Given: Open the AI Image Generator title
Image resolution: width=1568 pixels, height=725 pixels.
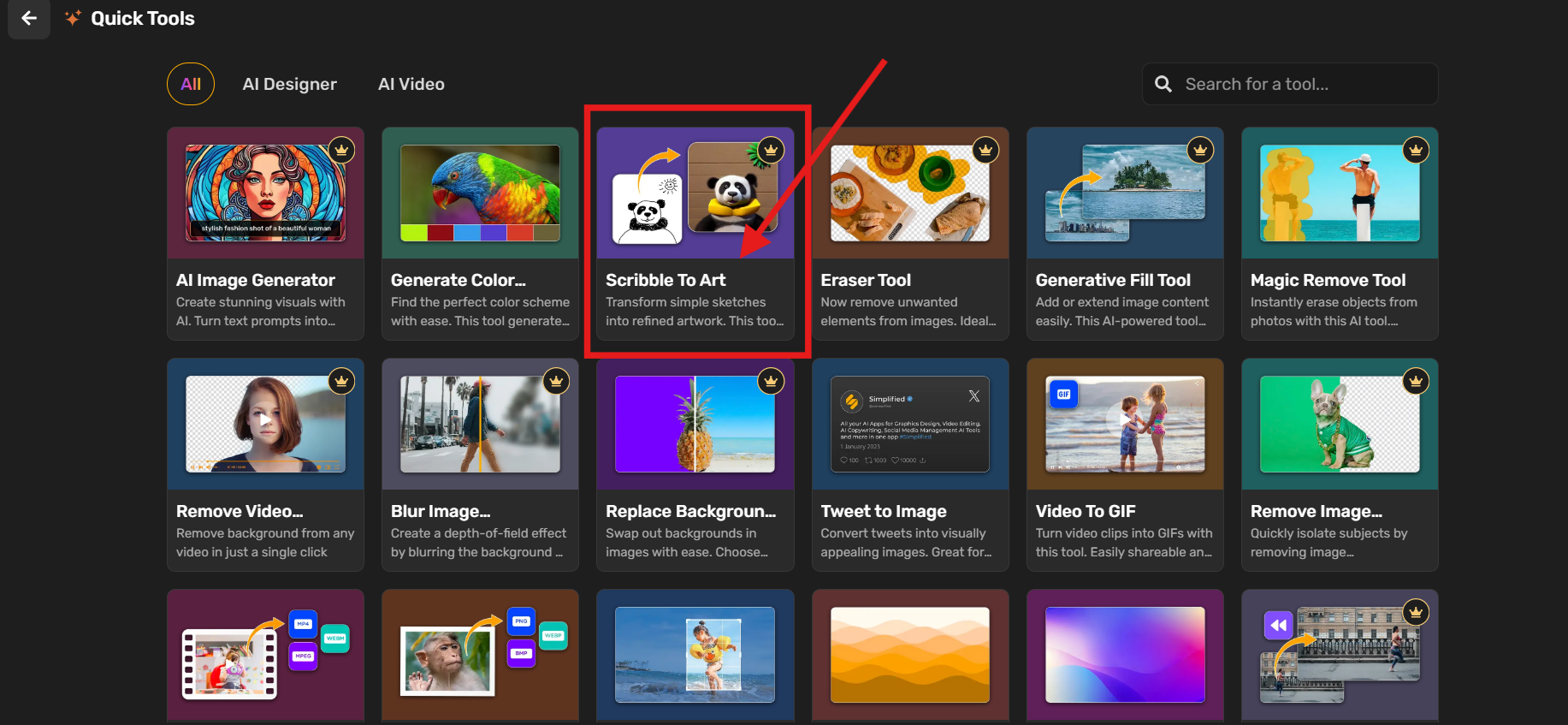Looking at the screenshot, I should pyautogui.click(x=256, y=280).
